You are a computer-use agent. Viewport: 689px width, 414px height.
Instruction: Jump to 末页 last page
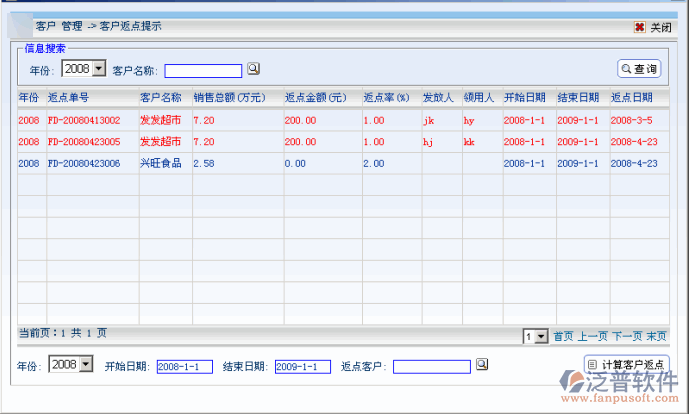tap(656, 337)
